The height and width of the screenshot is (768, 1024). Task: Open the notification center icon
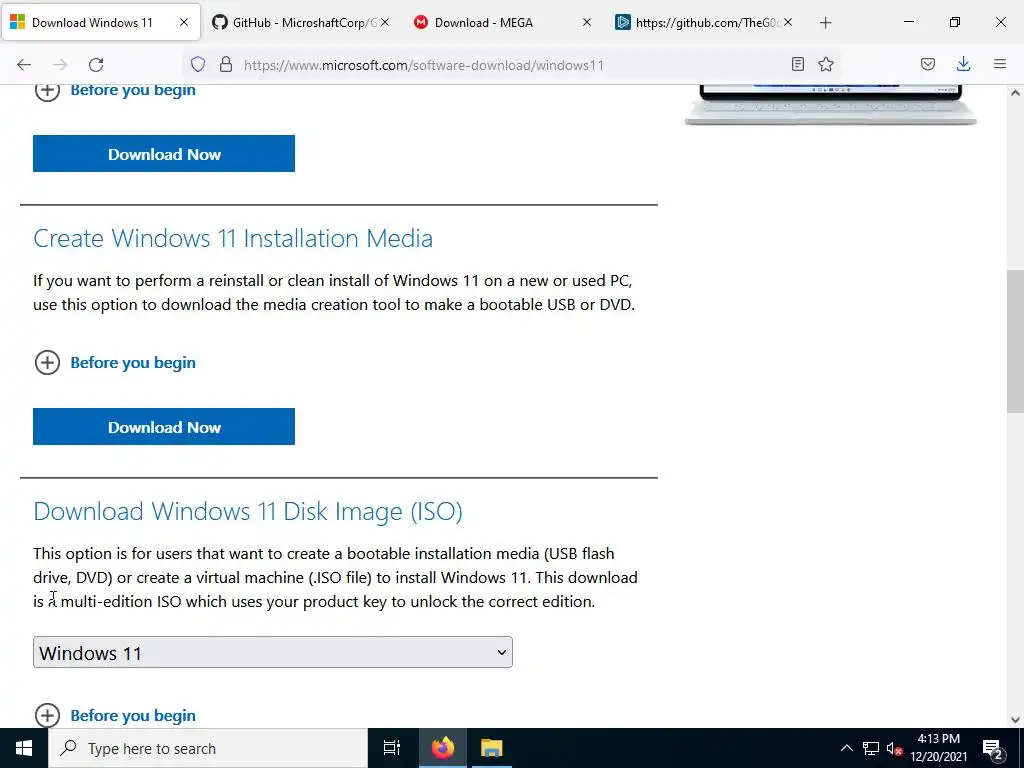[x=993, y=748]
